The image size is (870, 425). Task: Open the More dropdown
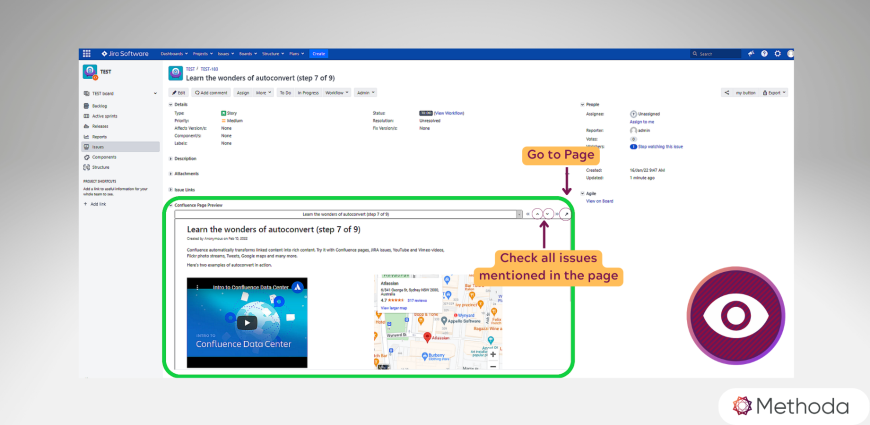264,93
